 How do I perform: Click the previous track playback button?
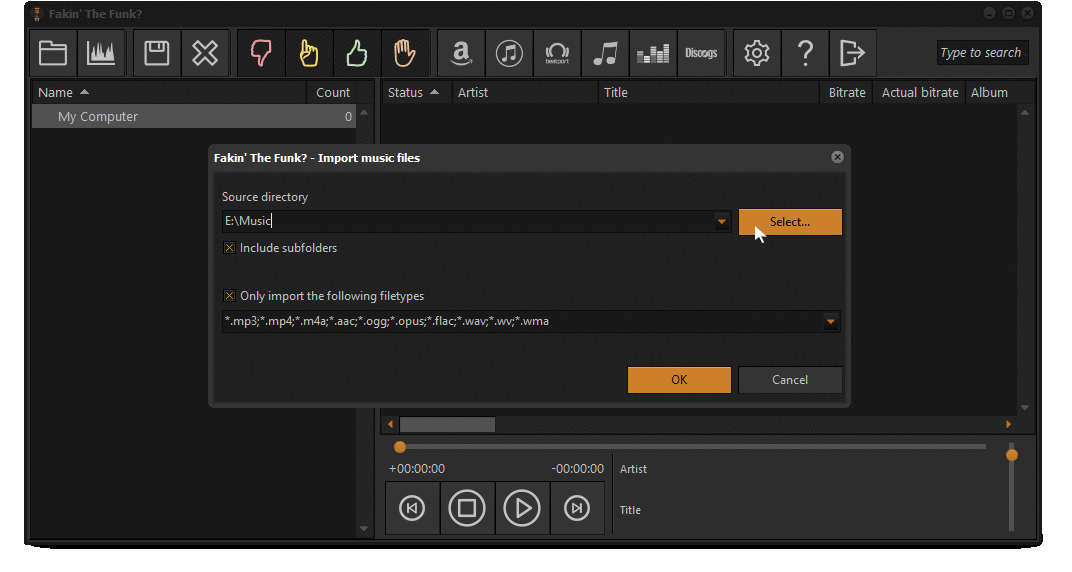[412, 508]
